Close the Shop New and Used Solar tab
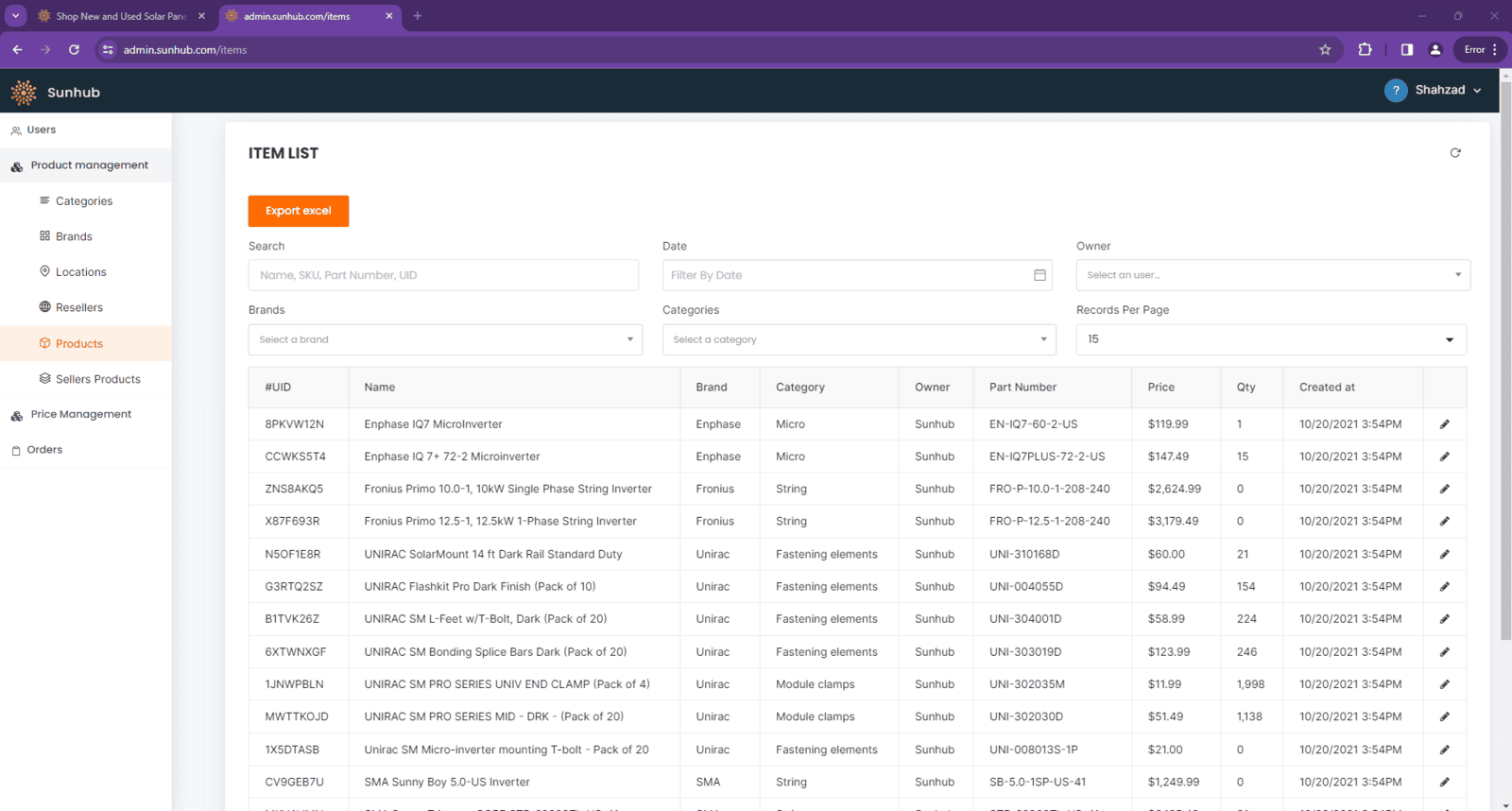 (201, 16)
